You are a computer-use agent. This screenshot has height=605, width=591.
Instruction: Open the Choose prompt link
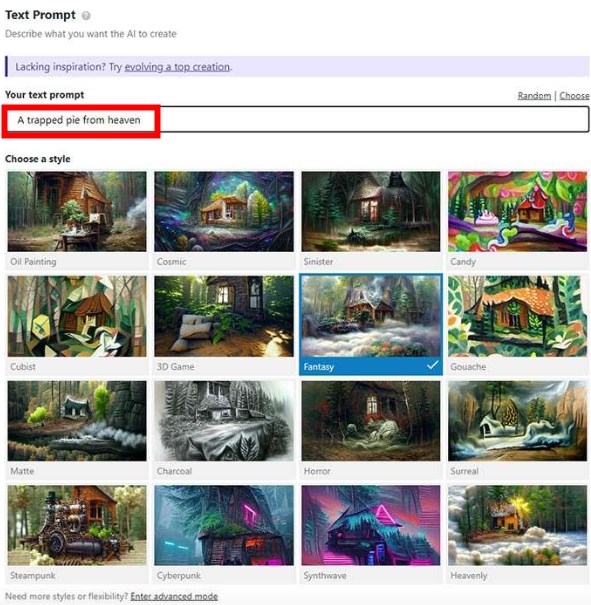coord(574,95)
